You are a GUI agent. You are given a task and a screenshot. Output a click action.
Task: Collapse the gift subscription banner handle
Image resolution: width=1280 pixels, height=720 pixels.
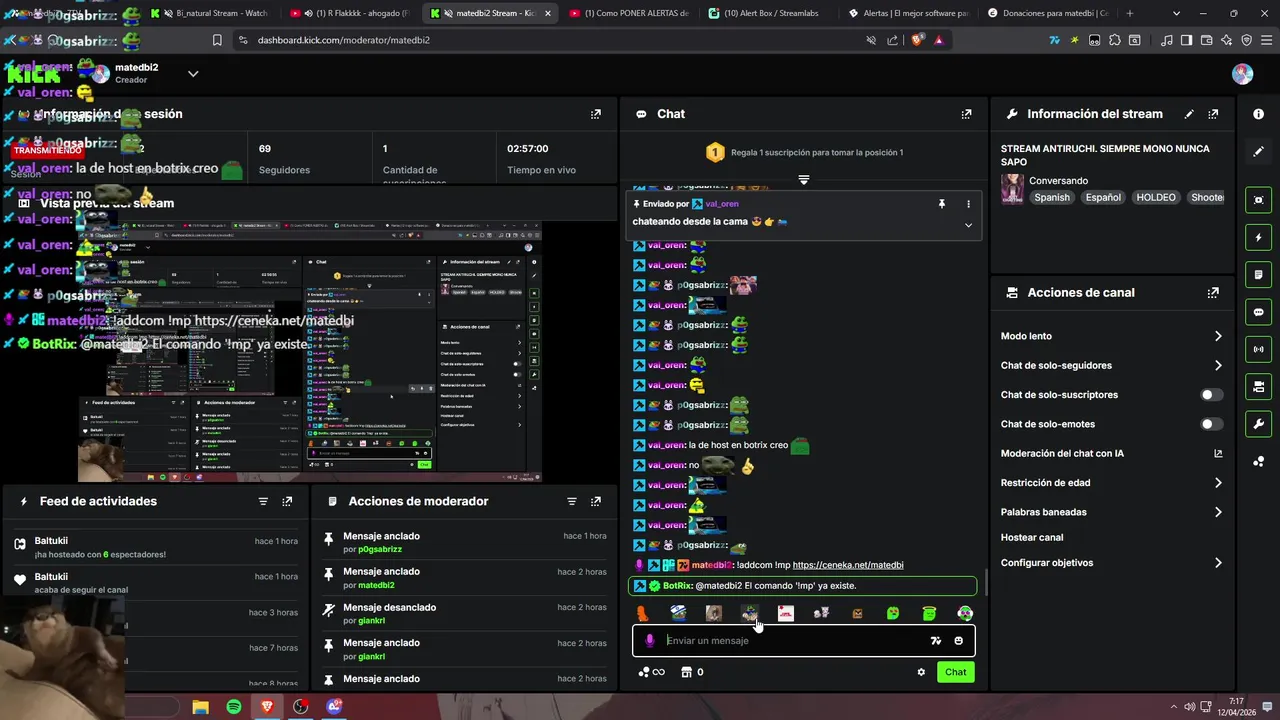click(x=803, y=180)
